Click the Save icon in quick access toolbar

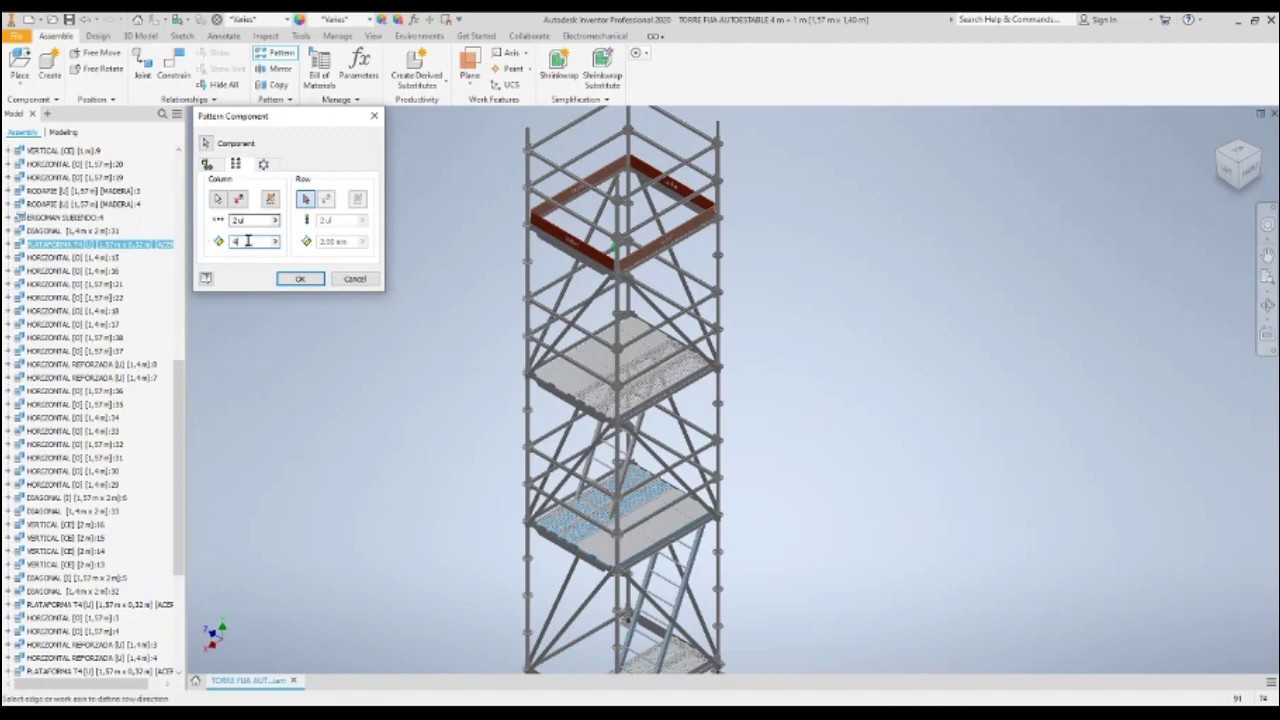pos(68,19)
